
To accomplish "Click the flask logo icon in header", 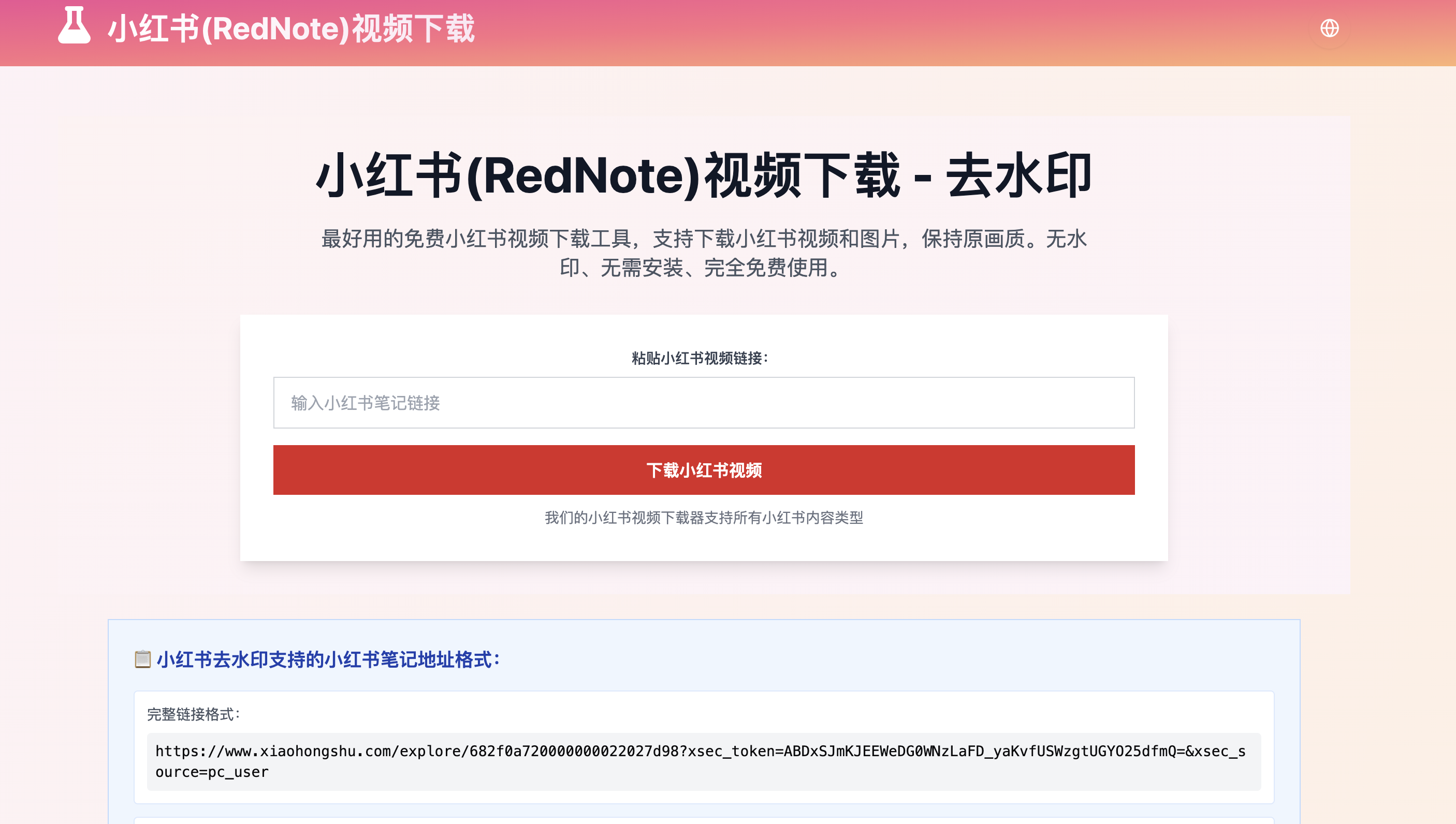I will click(x=74, y=26).
